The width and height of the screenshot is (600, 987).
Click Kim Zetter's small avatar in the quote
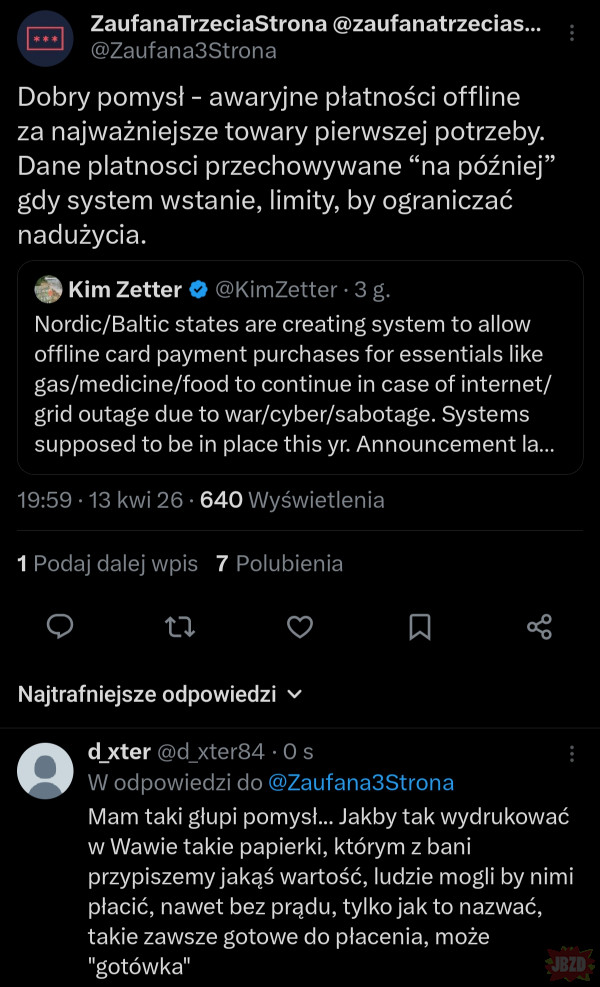[x=47, y=290]
